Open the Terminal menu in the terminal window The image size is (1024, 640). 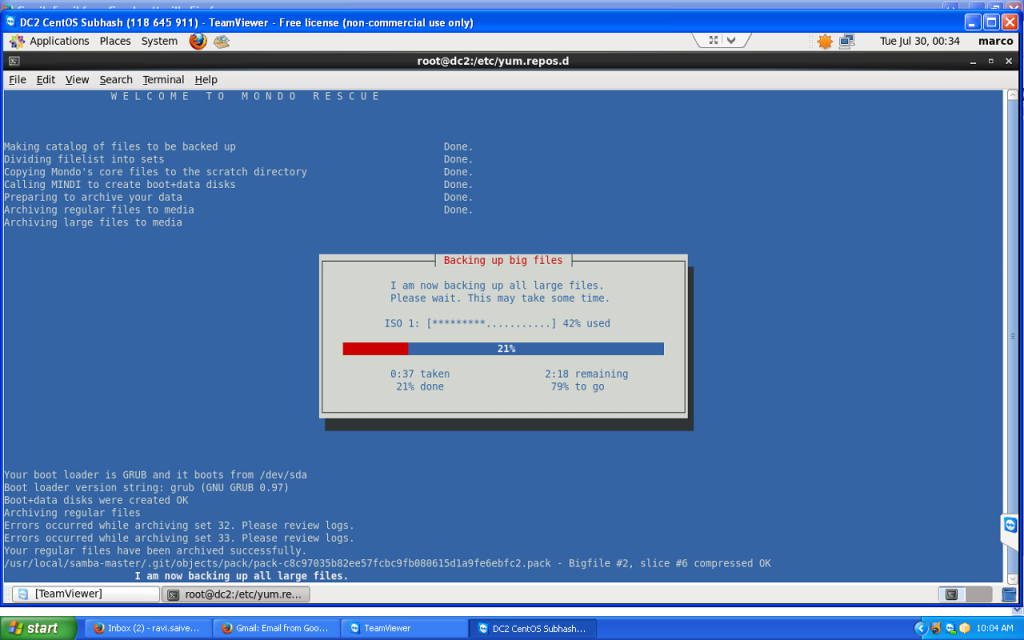(x=163, y=79)
